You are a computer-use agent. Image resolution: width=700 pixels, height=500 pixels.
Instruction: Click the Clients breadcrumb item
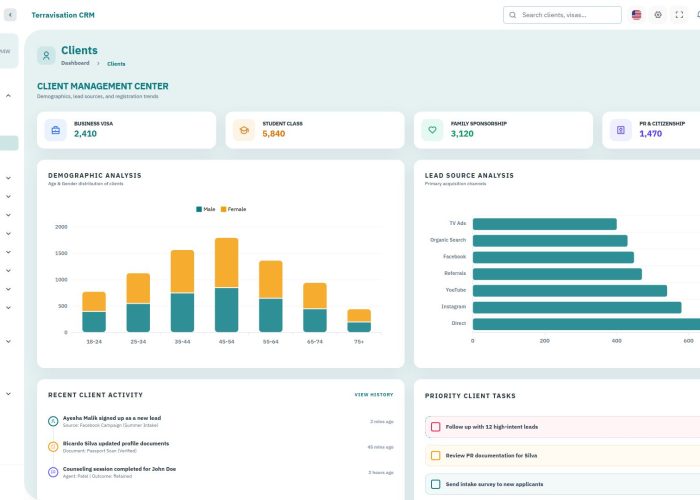coord(116,64)
